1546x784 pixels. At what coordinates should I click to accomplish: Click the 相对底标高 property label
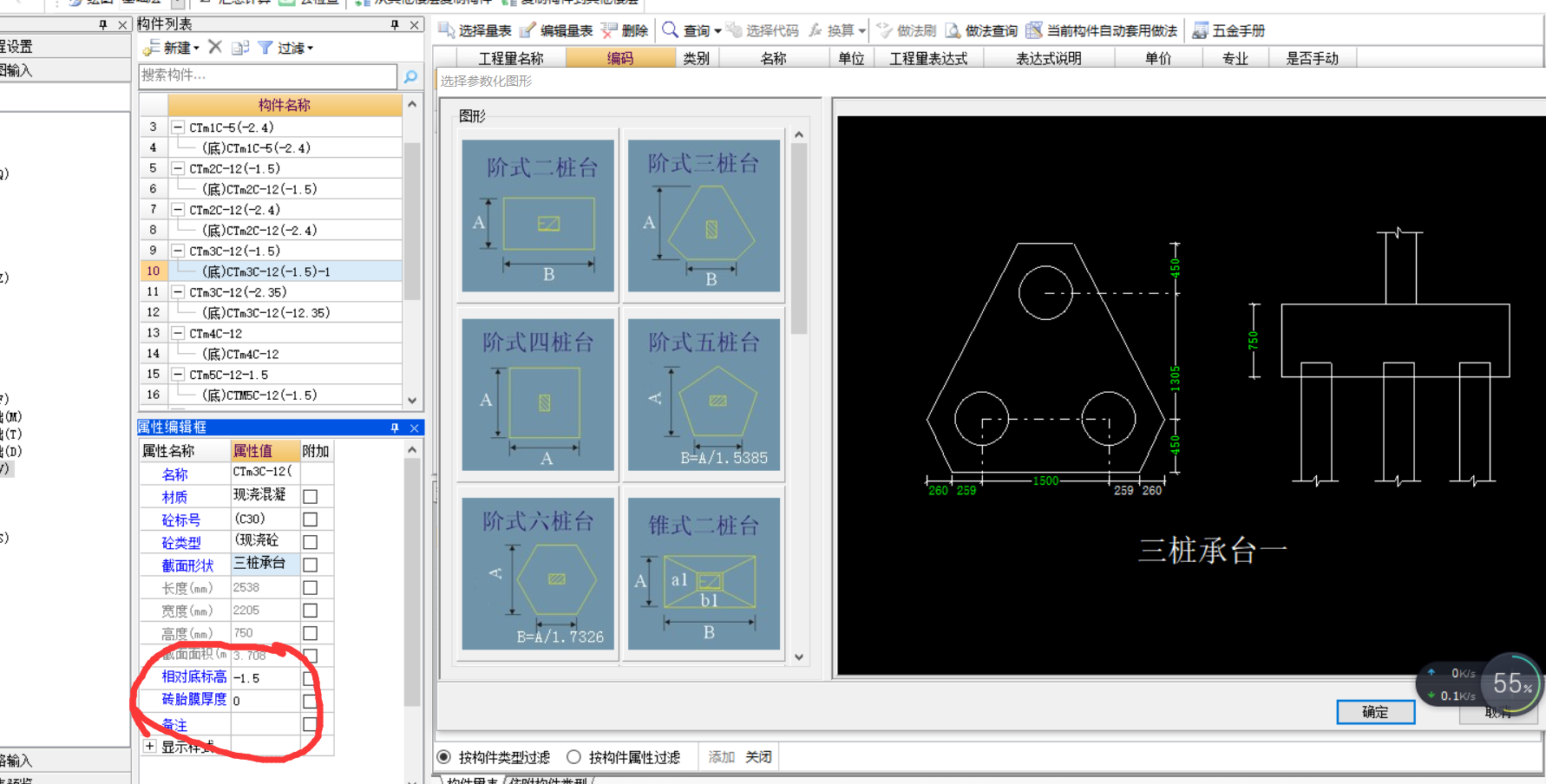click(194, 676)
